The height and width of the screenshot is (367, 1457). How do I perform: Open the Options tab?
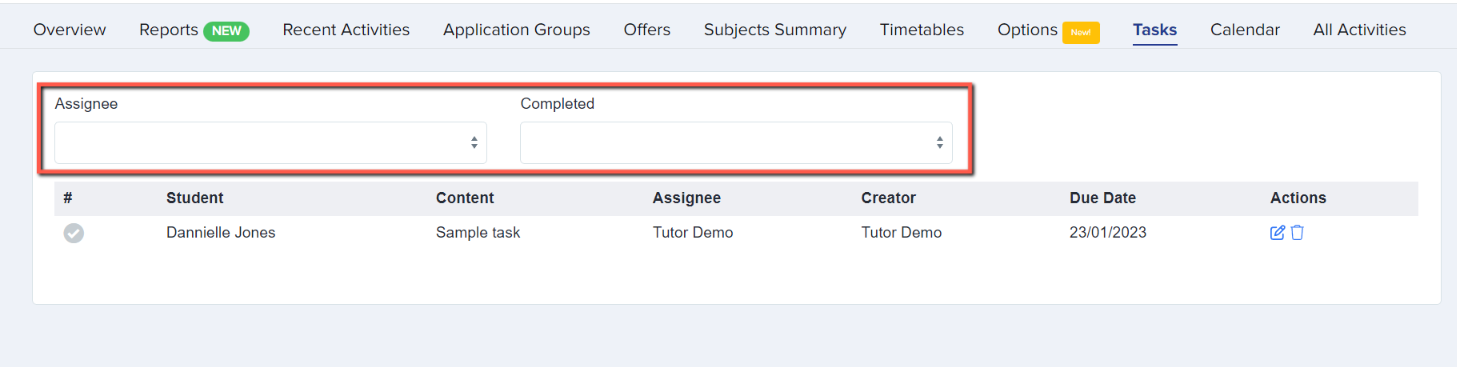[x=1027, y=30]
